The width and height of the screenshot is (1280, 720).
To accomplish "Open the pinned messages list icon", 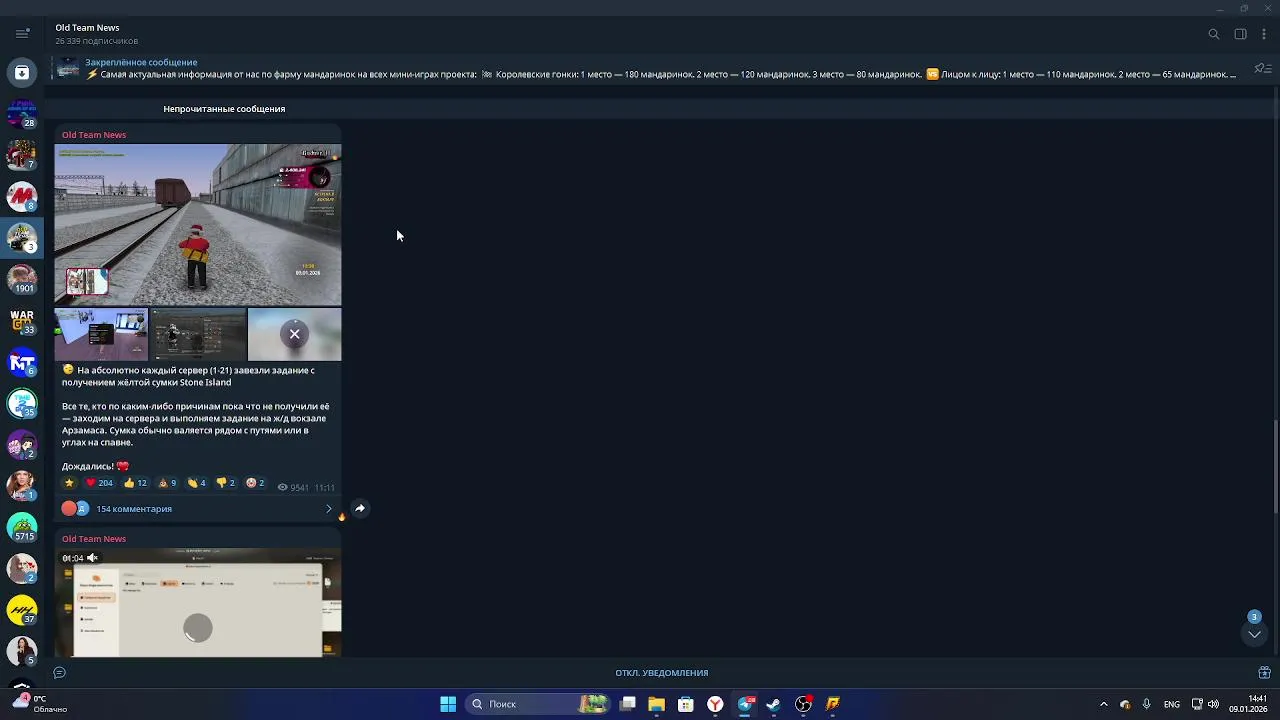I will (1262, 69).
